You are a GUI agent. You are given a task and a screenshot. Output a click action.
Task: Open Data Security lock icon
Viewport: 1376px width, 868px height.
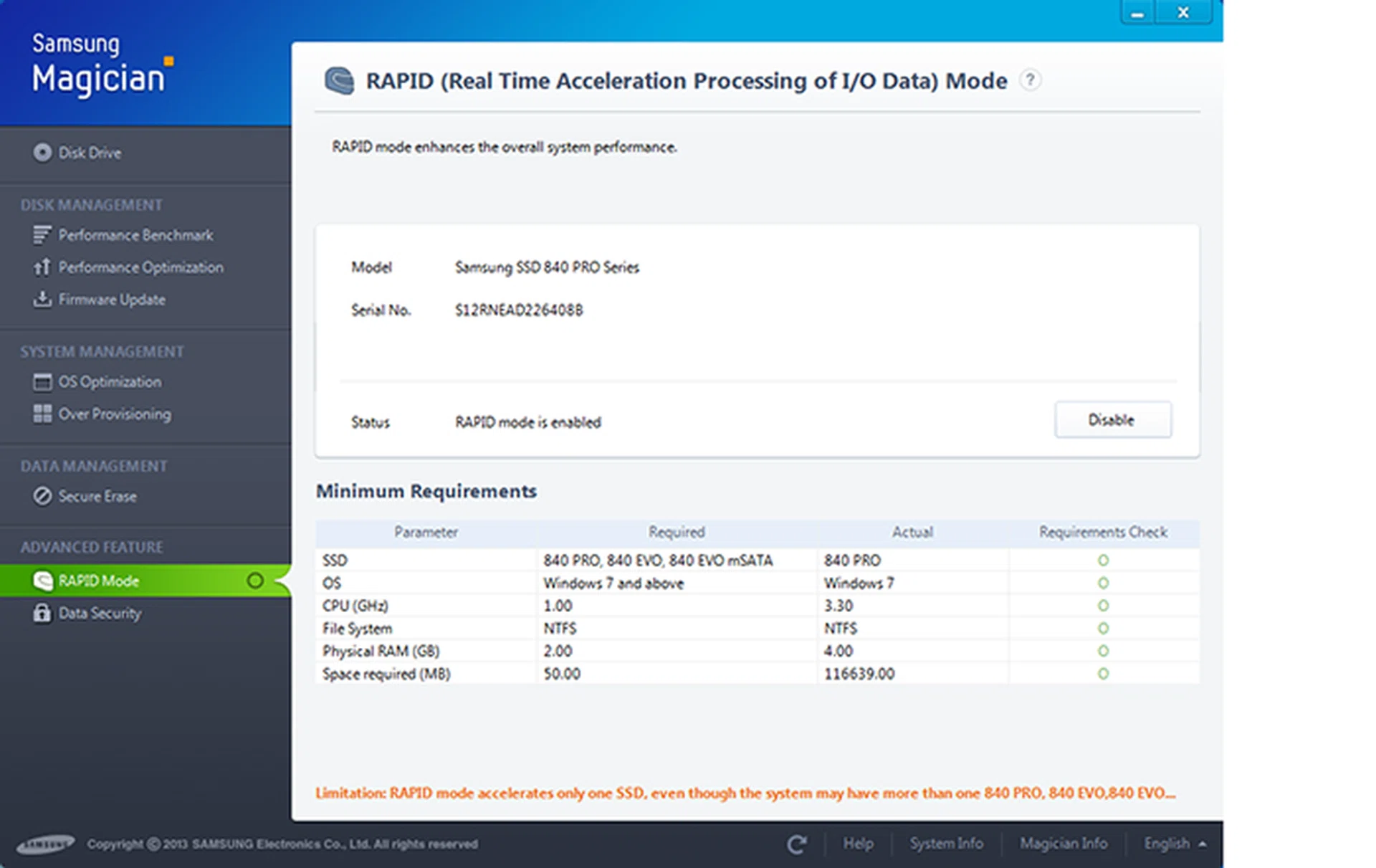pos(42,614)
